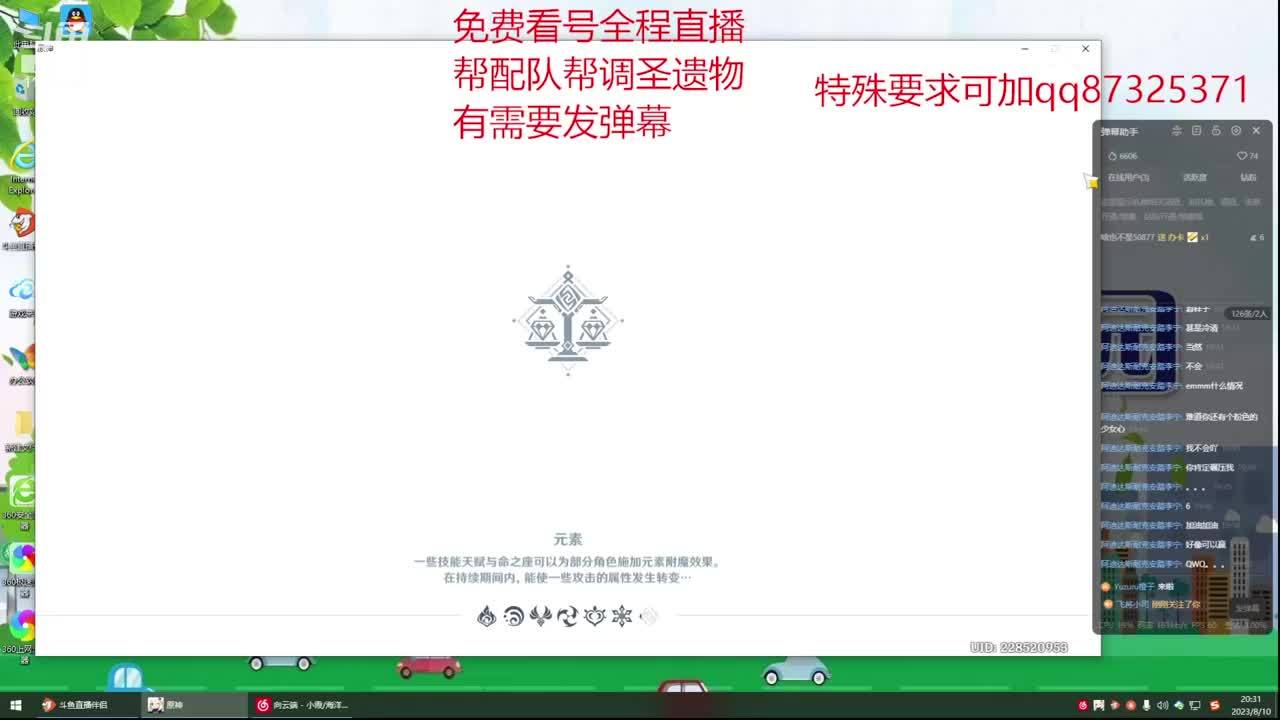Click the popularity flame icon showing 6606
1280x720 pixels.
1112,156
